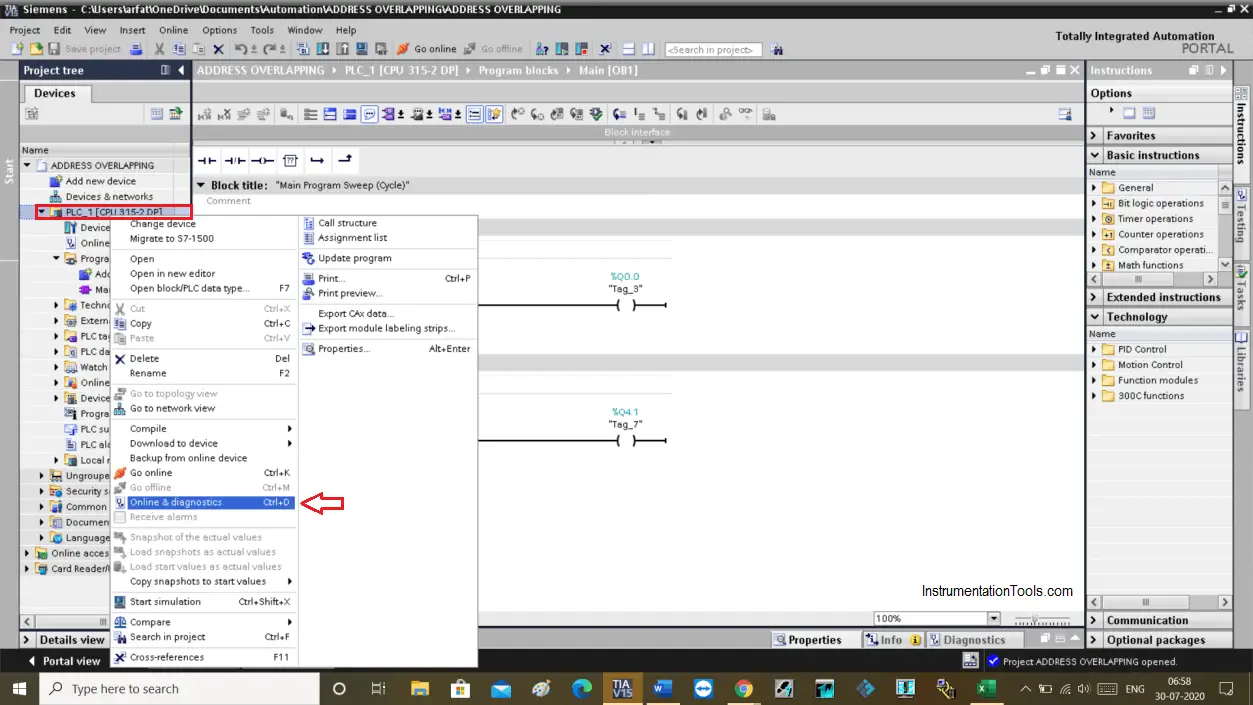Click the Windows Start button
Screen dimensions: 1253x705
(19, 688)
